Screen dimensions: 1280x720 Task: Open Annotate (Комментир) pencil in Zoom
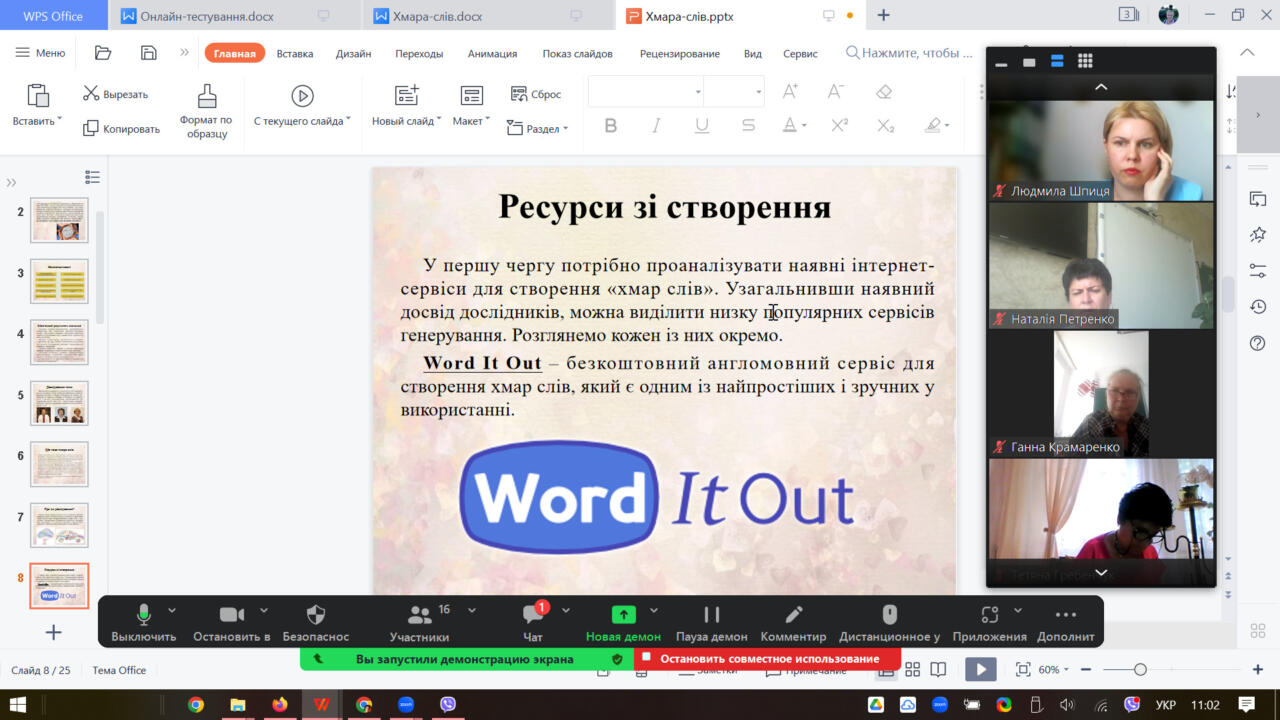click(x=794, y=621)
